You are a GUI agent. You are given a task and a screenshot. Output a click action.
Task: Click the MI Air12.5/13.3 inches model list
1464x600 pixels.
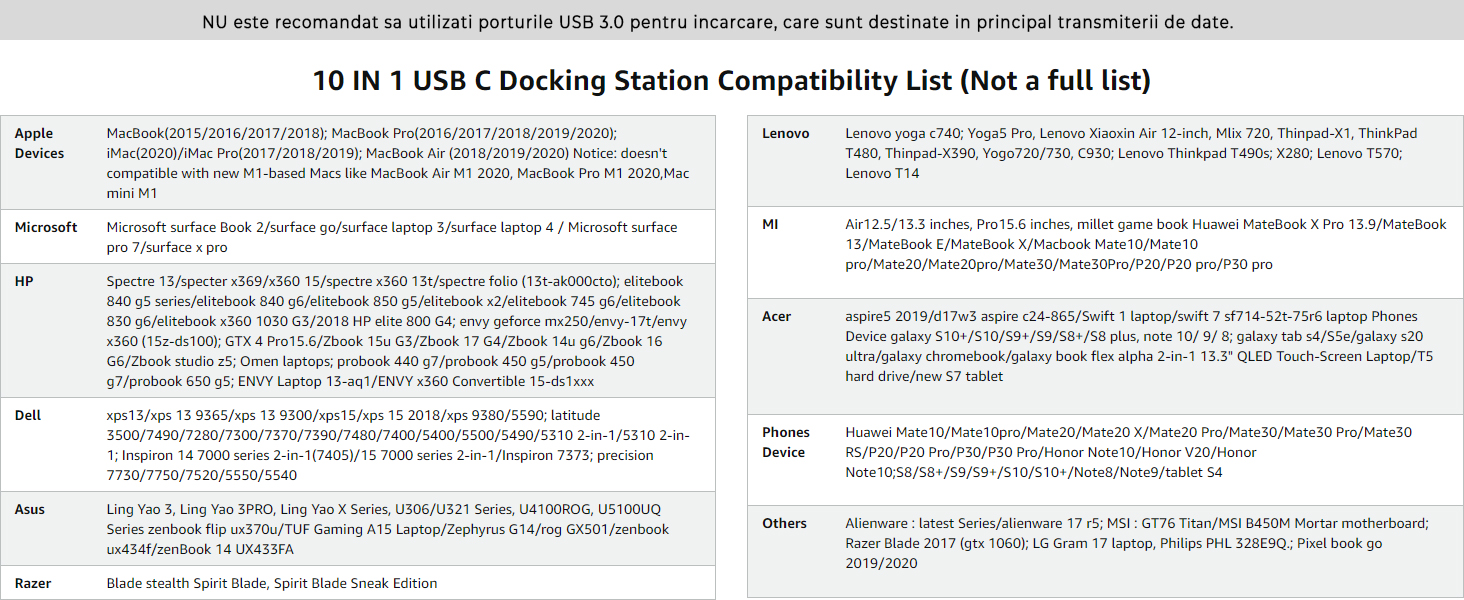[x=1146, y=244]
